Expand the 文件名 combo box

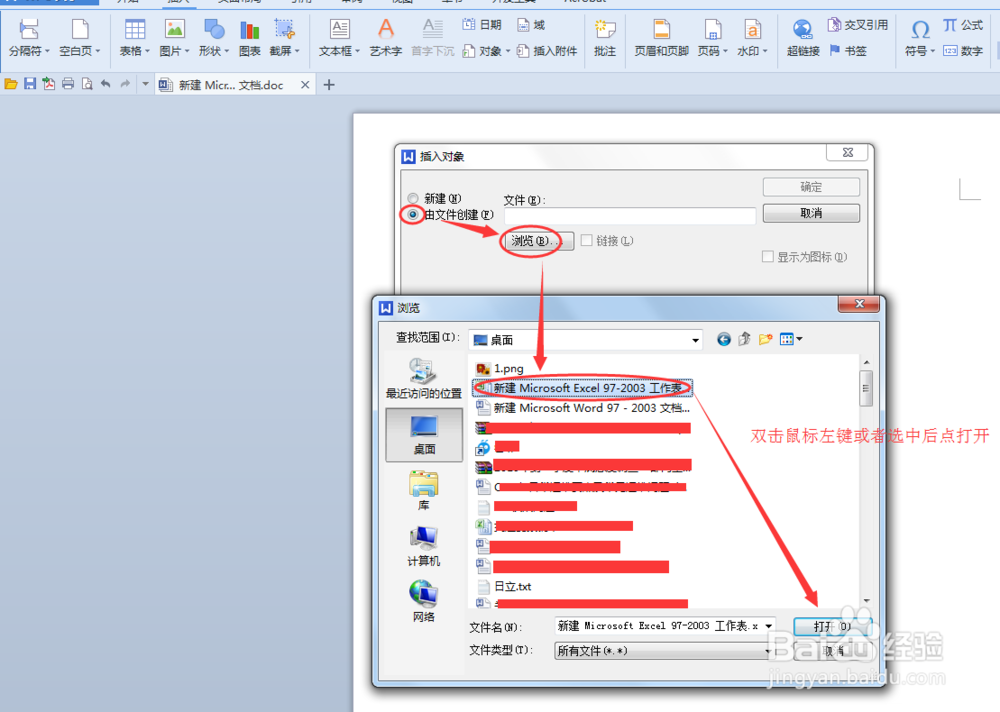769,626
